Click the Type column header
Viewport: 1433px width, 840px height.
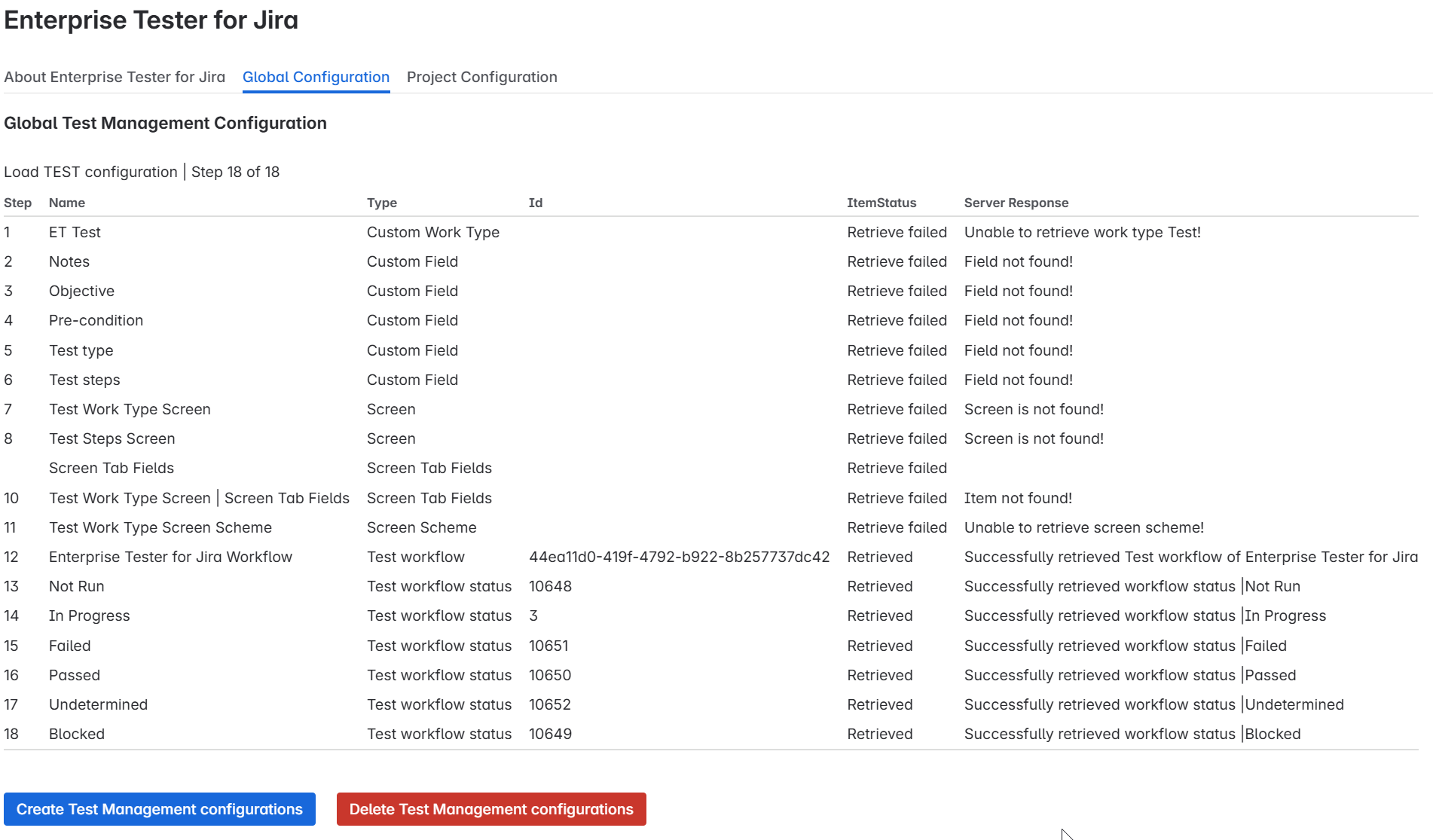382,203
